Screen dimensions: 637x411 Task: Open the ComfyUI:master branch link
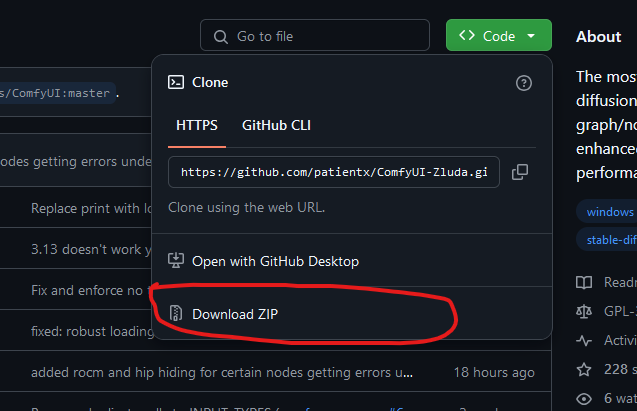coord(58,93)
